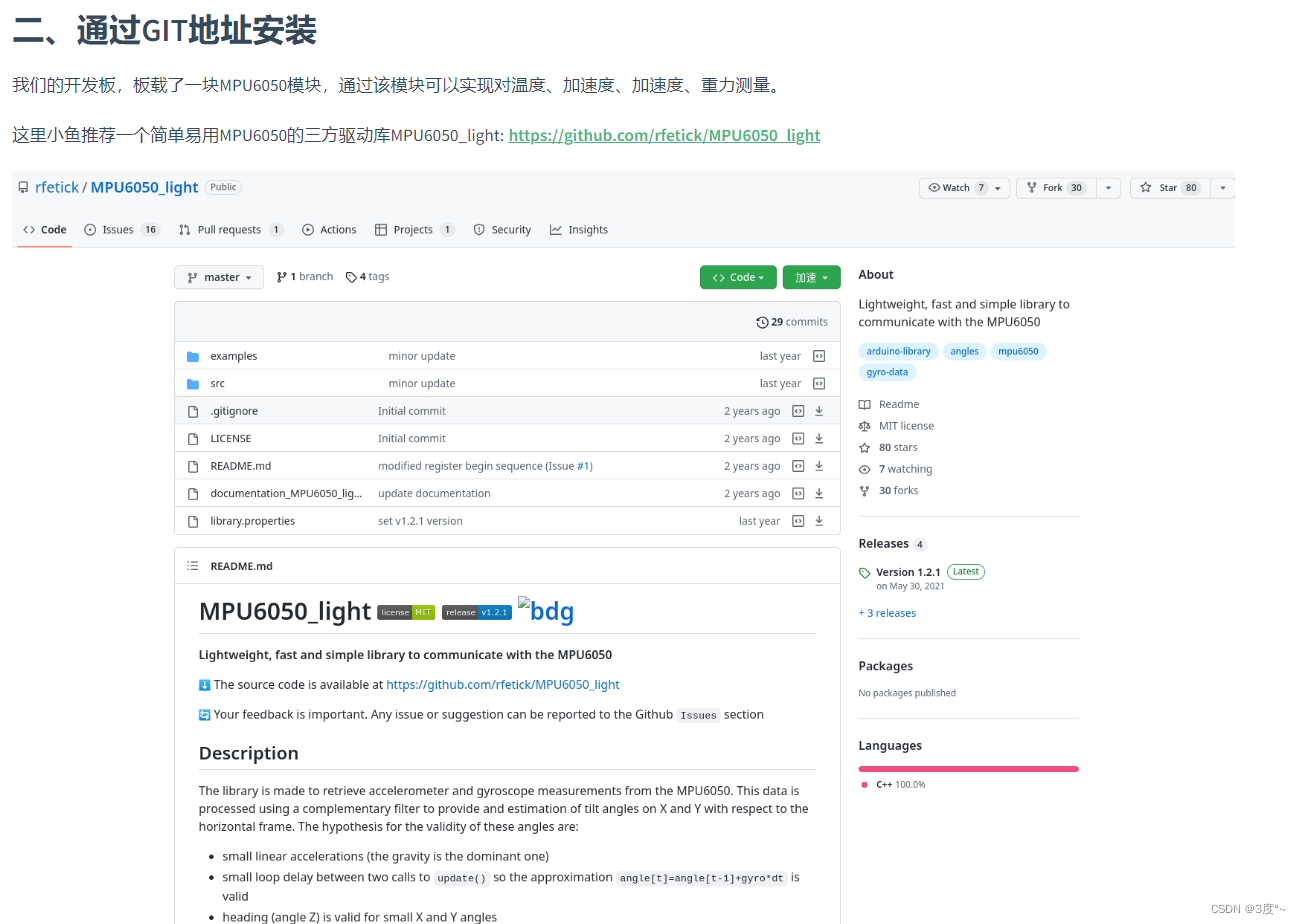This screenshot has height=924, width=1301.
Task: View code icon in src row
Action: tap(819, 383)
